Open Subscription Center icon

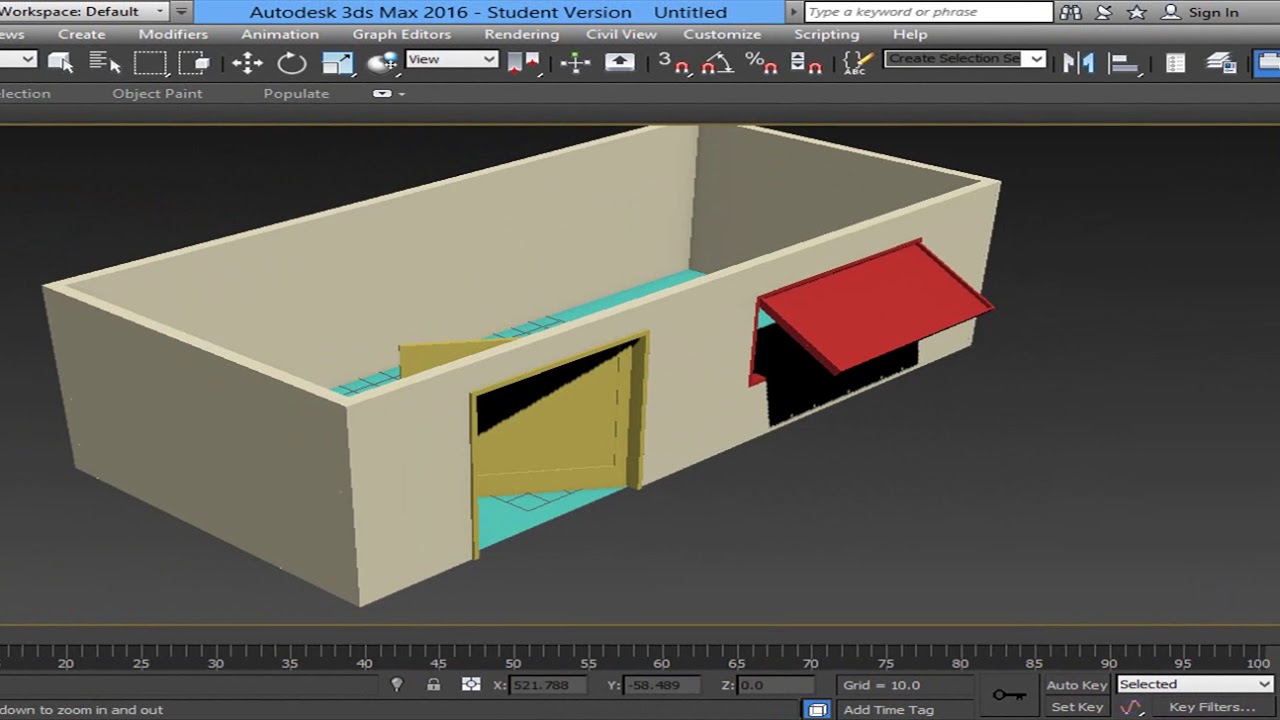tap(1103, 12)
